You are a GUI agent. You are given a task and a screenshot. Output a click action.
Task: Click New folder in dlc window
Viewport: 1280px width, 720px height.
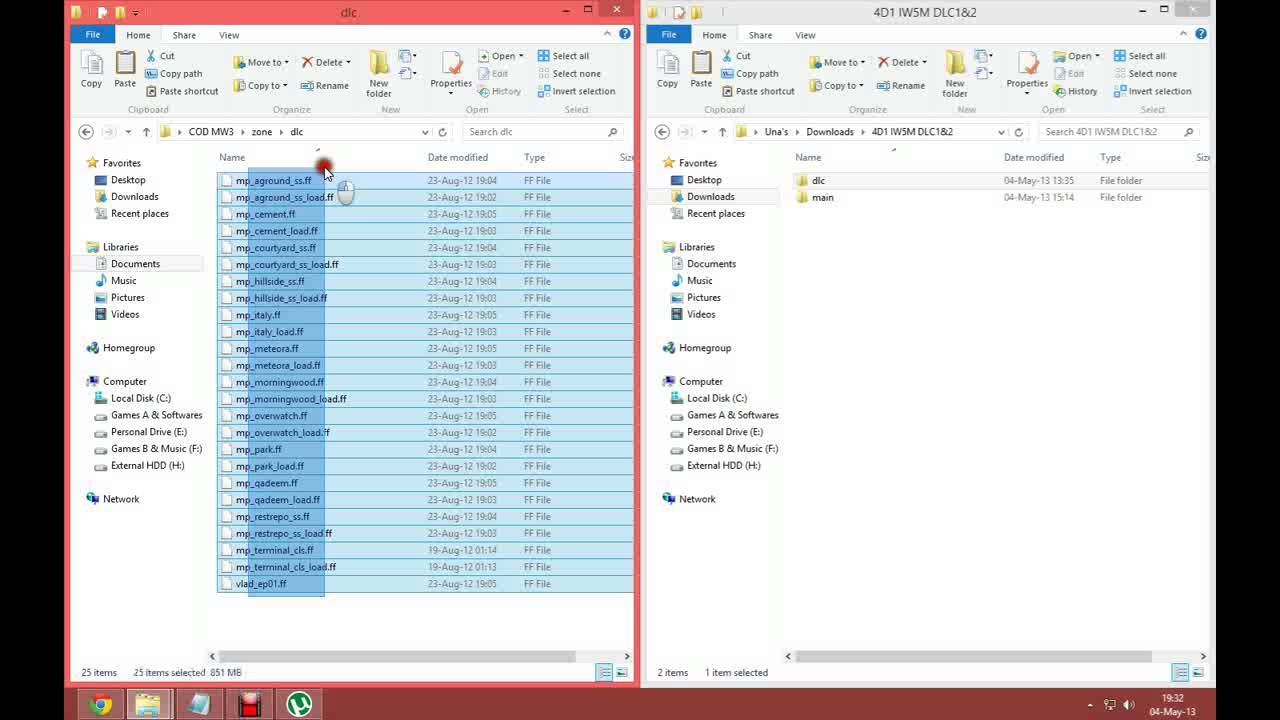pyautogui.click(x=379, y=74)
